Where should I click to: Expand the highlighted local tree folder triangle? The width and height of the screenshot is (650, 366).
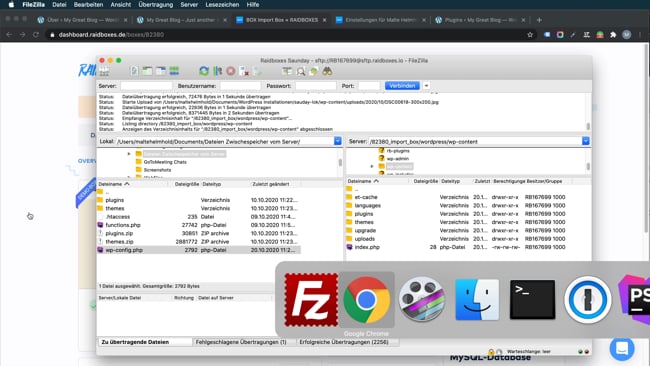pos(129,154)
